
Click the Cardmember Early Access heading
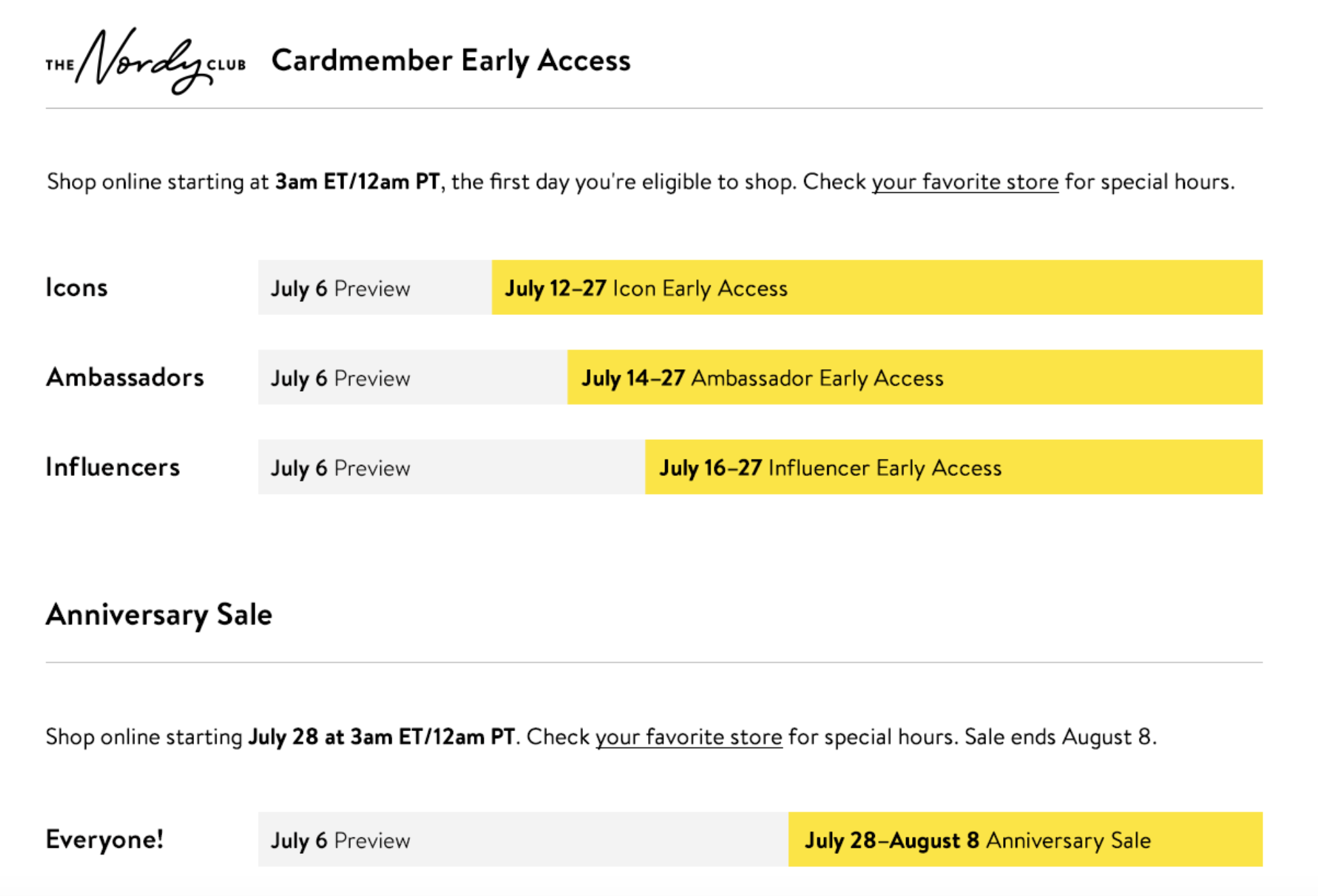pos(451,60)
